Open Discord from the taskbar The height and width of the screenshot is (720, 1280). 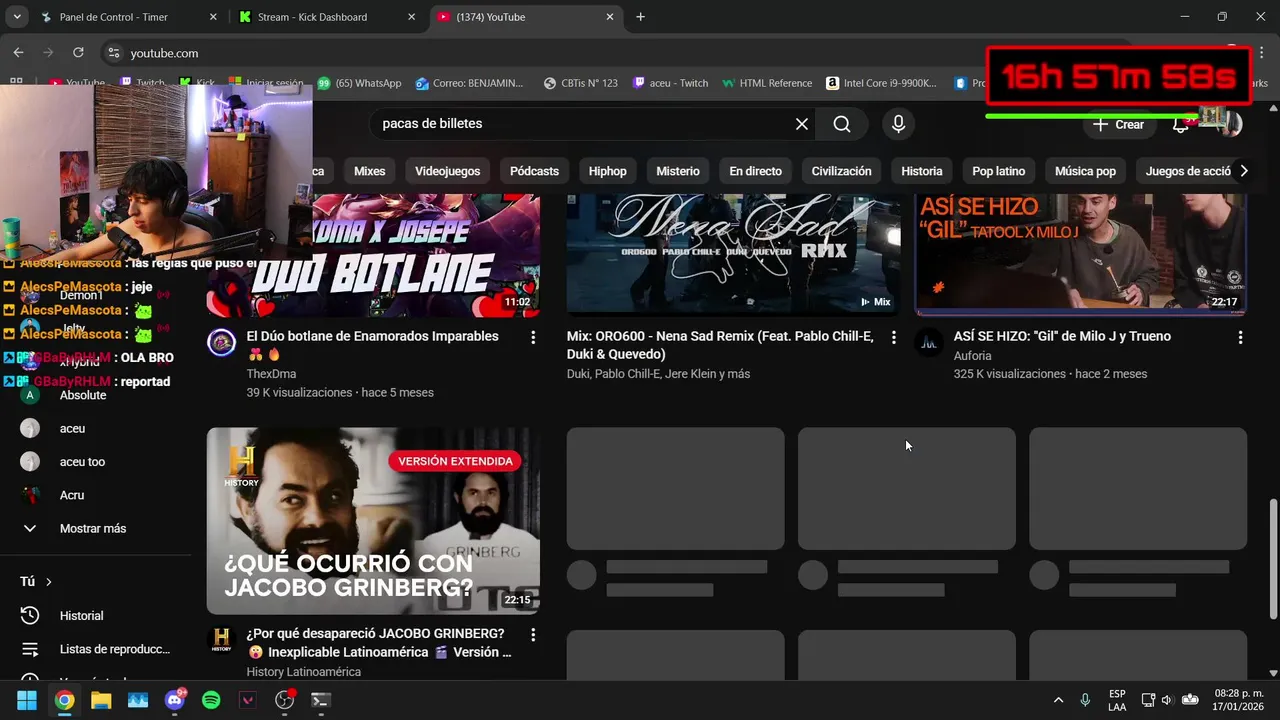tap(175, 700)
